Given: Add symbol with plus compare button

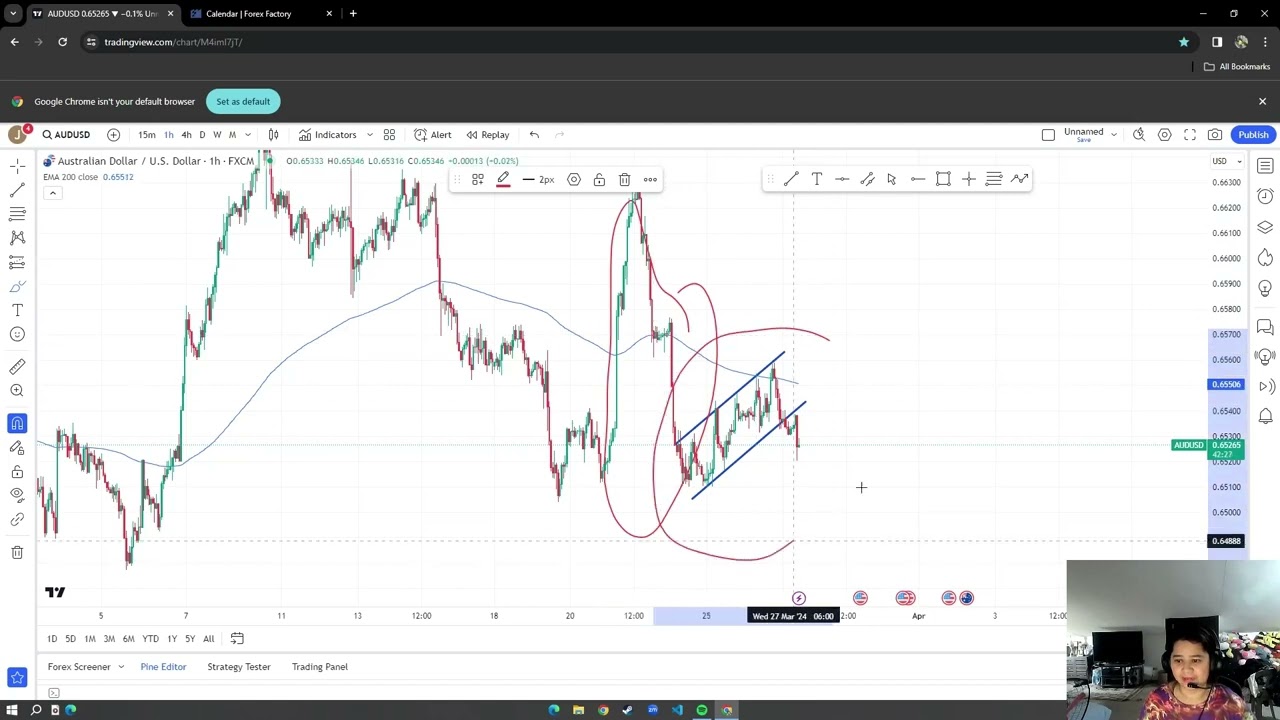Looking at the screenshot, I should click(113, 135).
